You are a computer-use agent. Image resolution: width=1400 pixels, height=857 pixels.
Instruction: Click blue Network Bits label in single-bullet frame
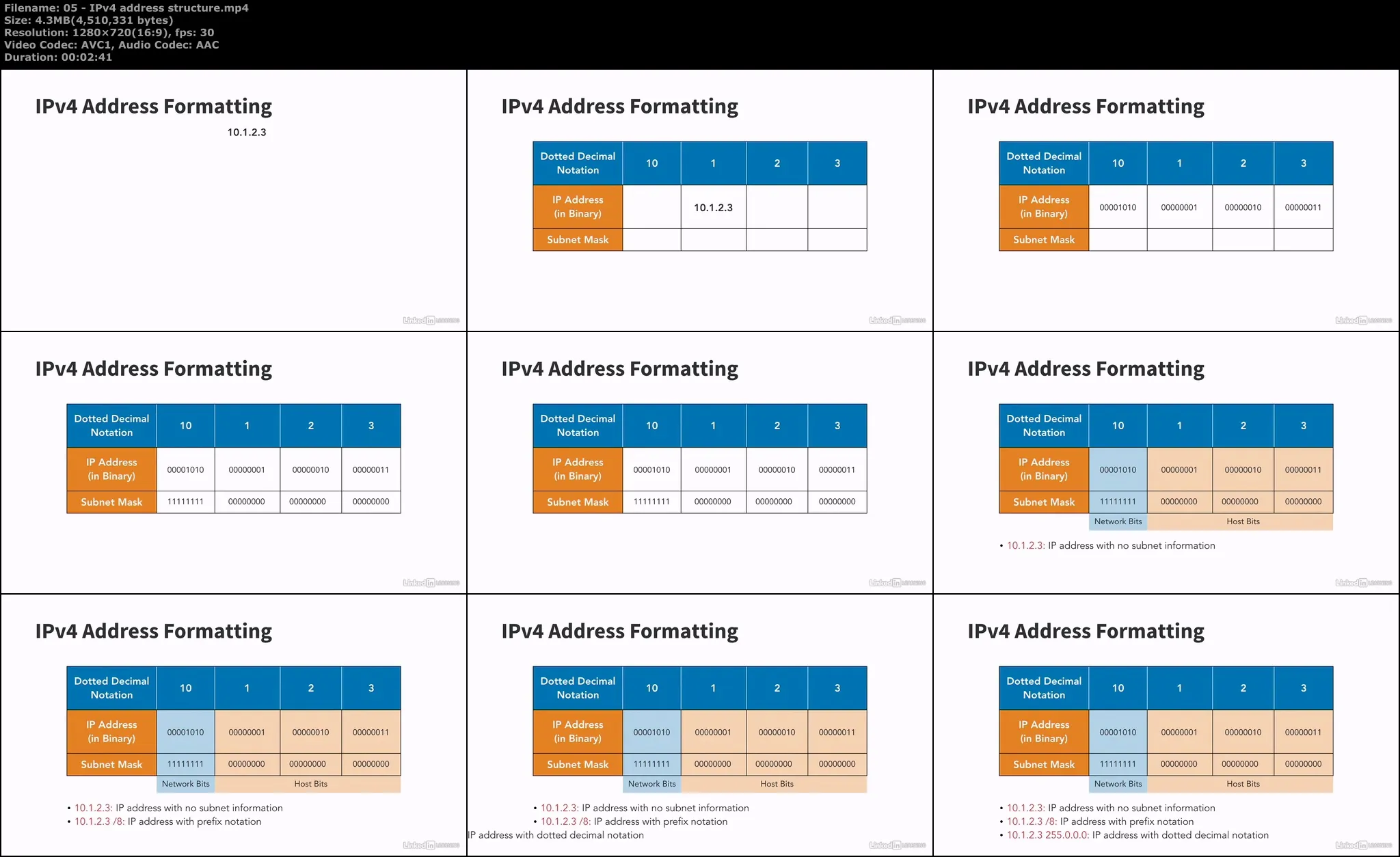(x=1118, y=521)
